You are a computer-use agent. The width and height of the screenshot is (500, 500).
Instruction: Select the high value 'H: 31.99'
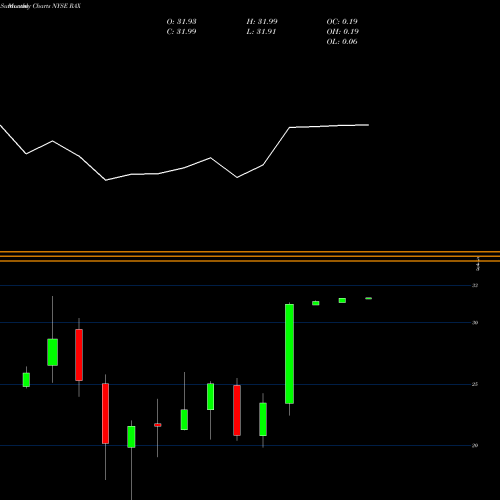pyautogui.click(x=262, y=22)
